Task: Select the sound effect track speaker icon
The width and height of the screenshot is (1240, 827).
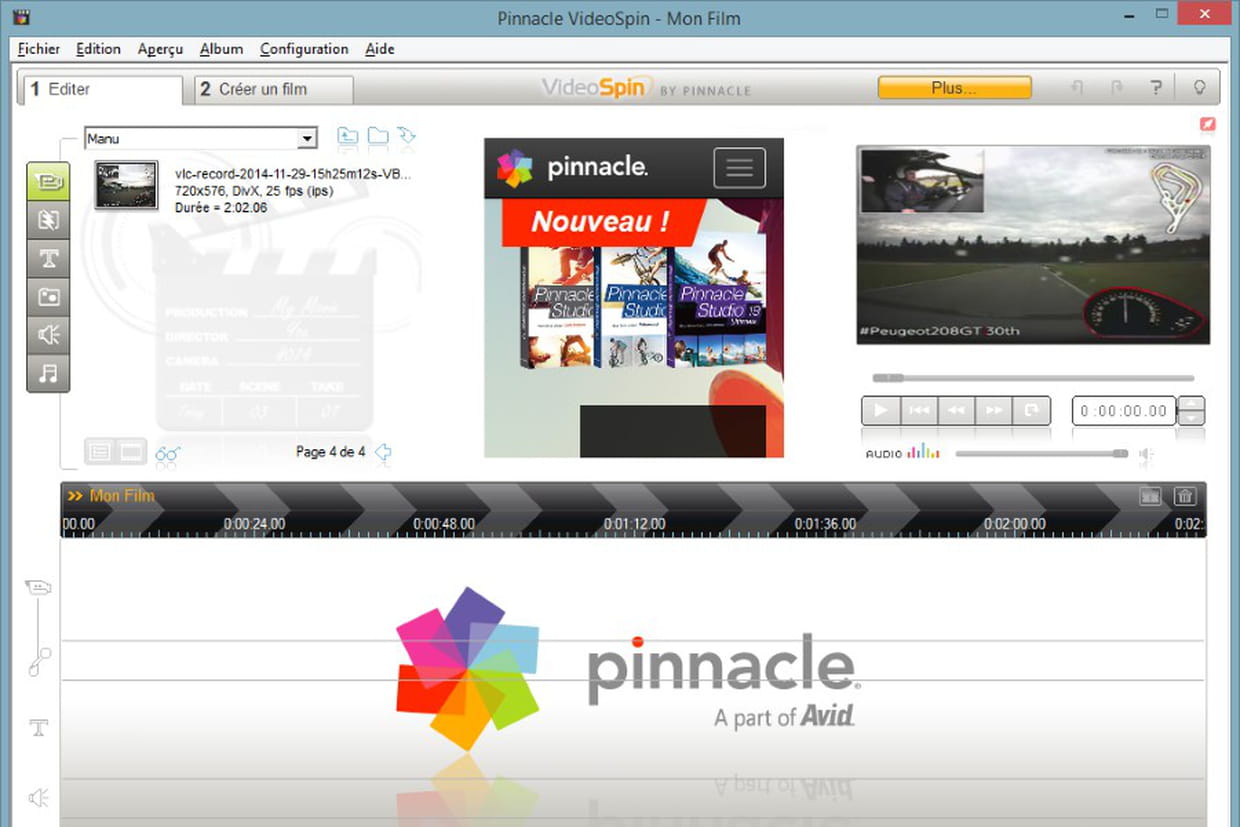Action: click(x=39, y=797)
